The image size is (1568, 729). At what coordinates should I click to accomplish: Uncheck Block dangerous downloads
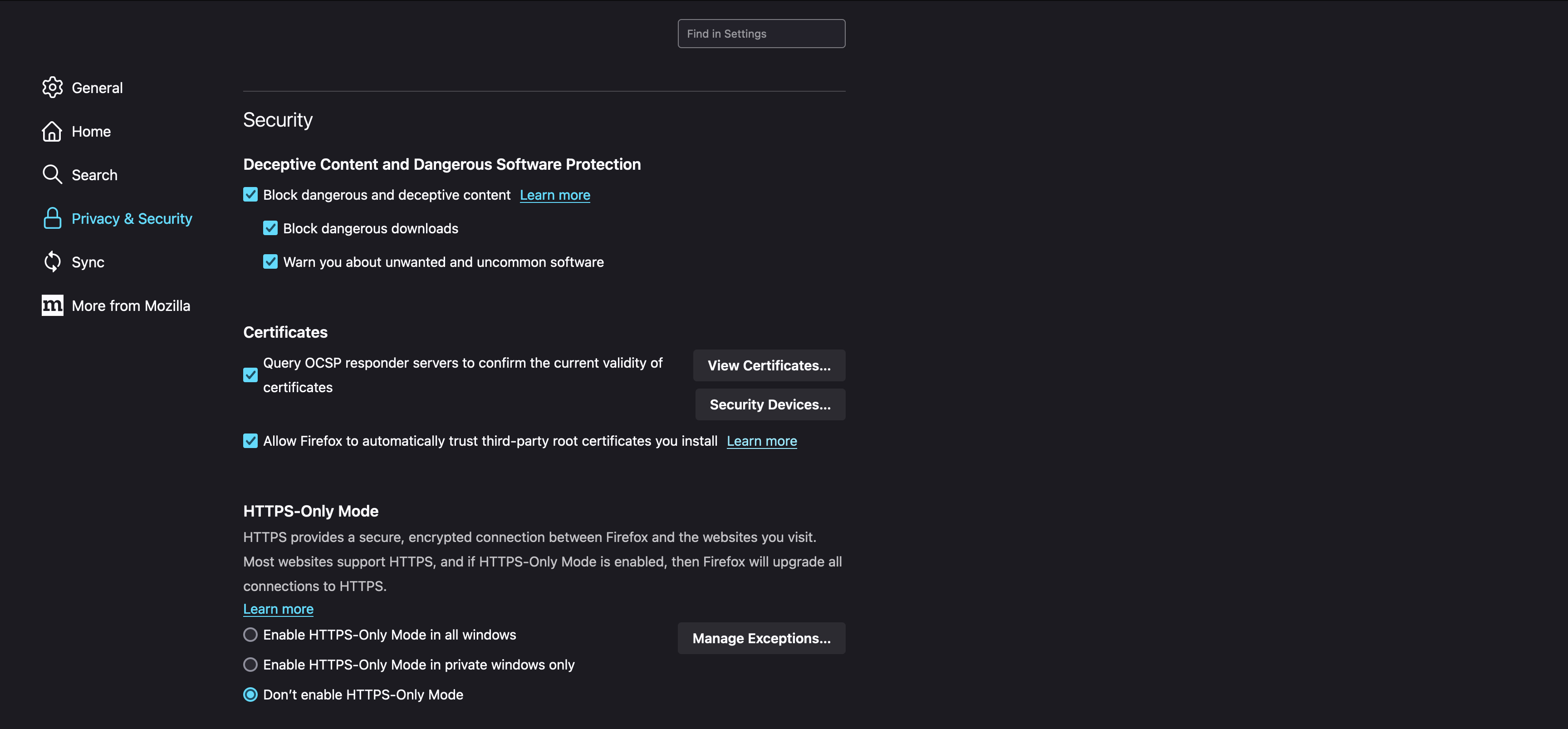click(270, 228)
